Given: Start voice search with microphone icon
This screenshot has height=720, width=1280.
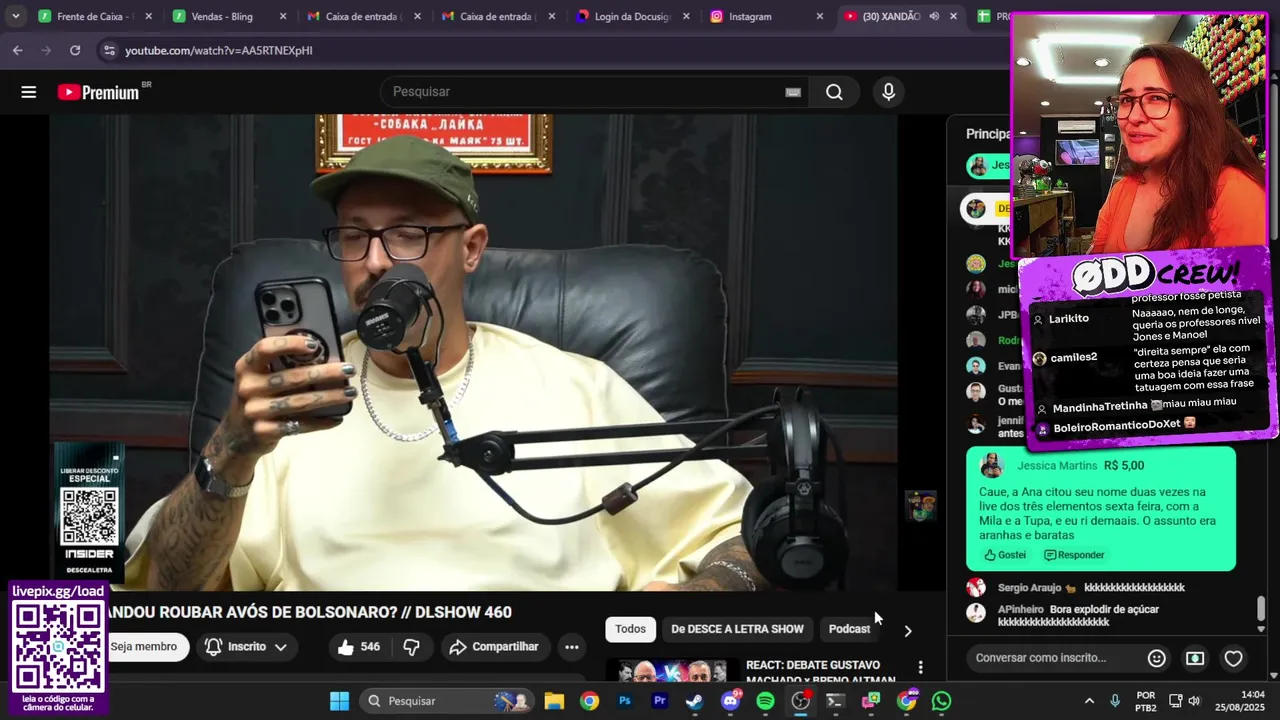Looking at the screenshot, I should tap(888, 92).
